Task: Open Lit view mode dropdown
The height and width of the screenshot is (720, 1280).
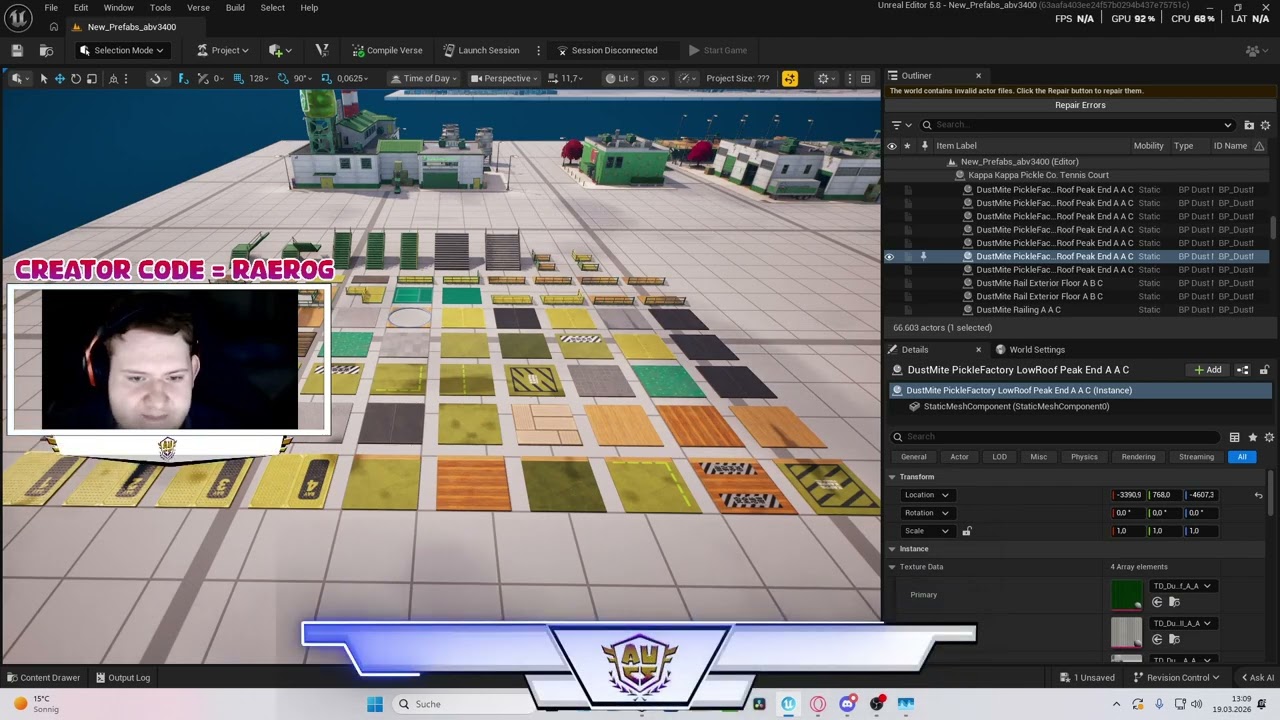Action: (x=620, y=78)
